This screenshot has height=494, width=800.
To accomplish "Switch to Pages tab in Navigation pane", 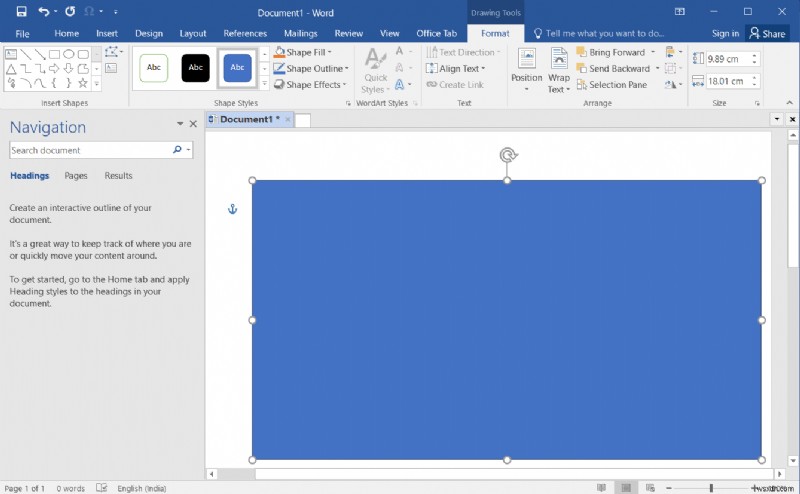I will 76,176.
